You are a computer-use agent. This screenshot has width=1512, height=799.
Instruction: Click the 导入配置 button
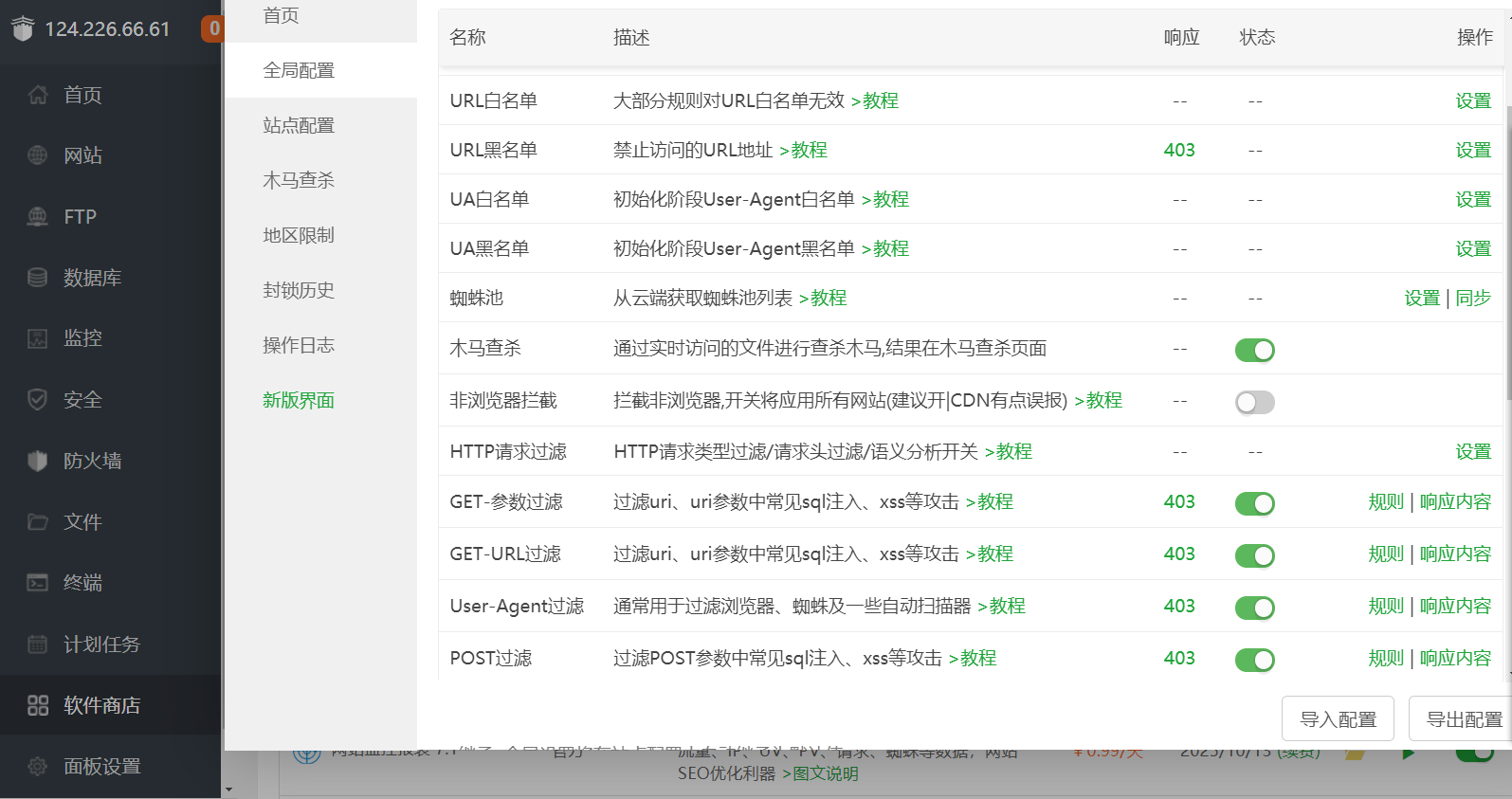[1338, 718]
